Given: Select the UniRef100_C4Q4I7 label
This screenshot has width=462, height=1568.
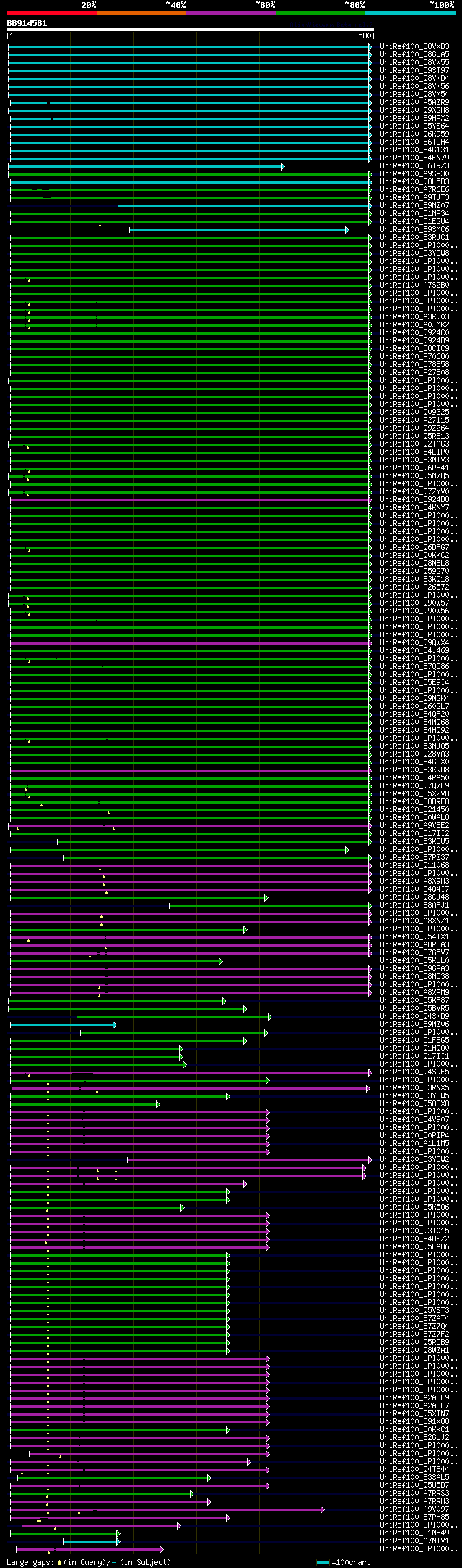Looking at the screenshot, I should tap(414, 889).
